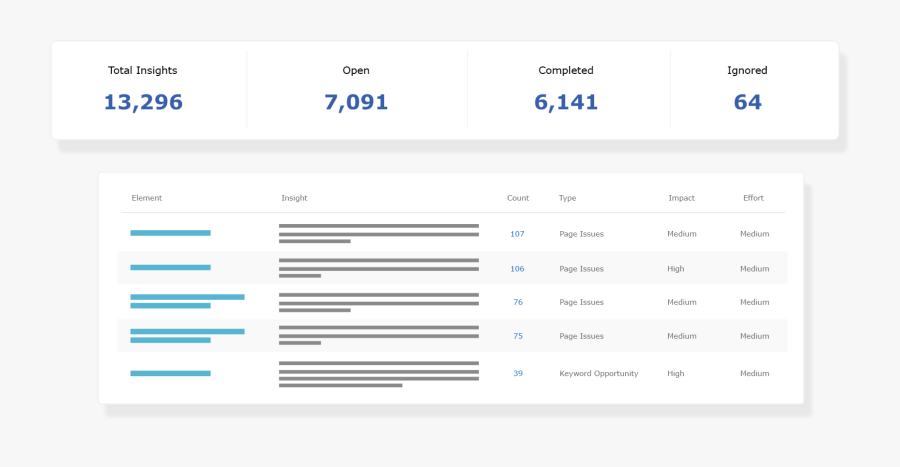
Task: Click the Keyword Opportunity type cell
Action: click(x=598, y=374)
